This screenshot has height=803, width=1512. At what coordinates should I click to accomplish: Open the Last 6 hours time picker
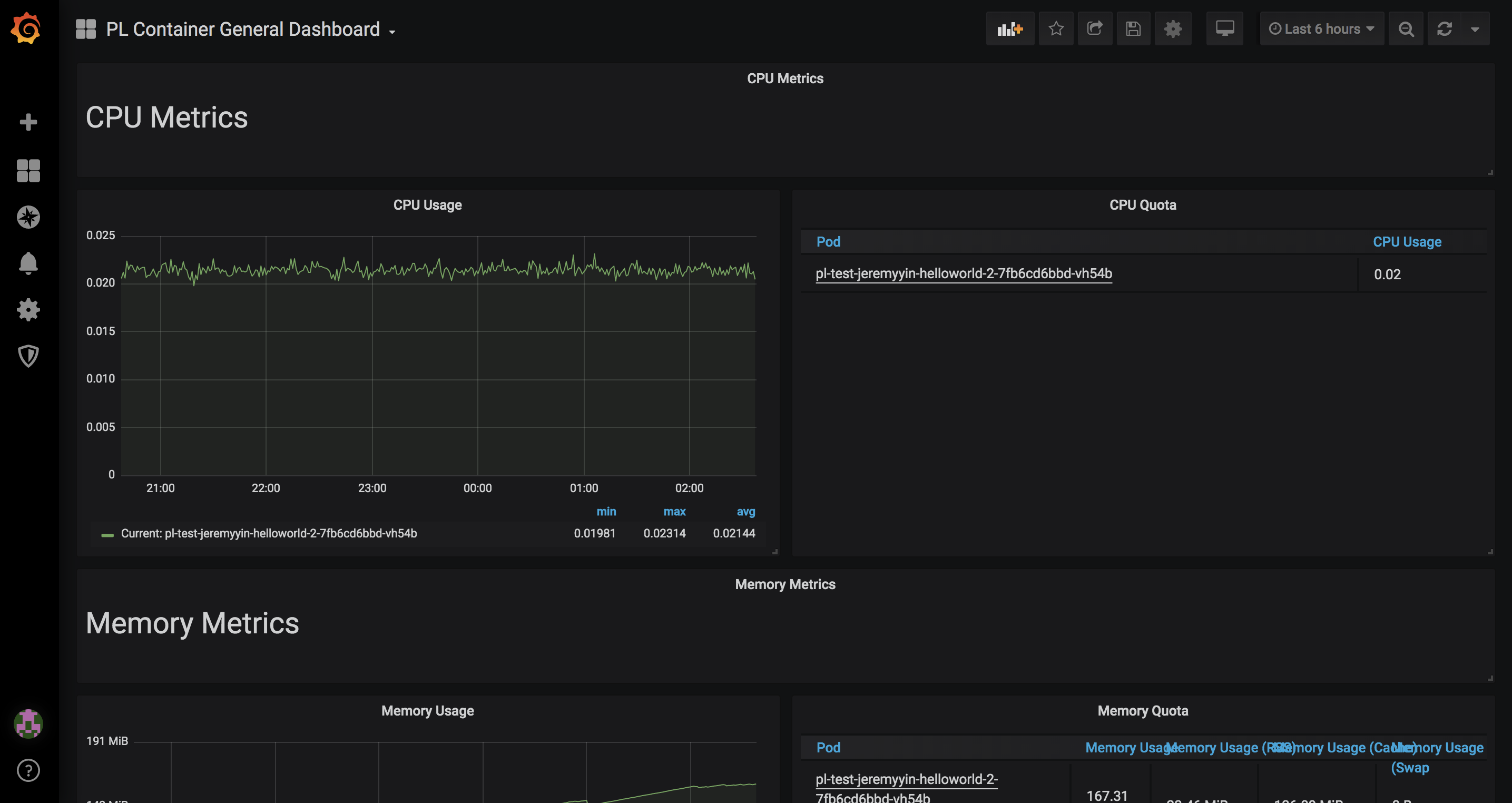[x=1321, y=29]
